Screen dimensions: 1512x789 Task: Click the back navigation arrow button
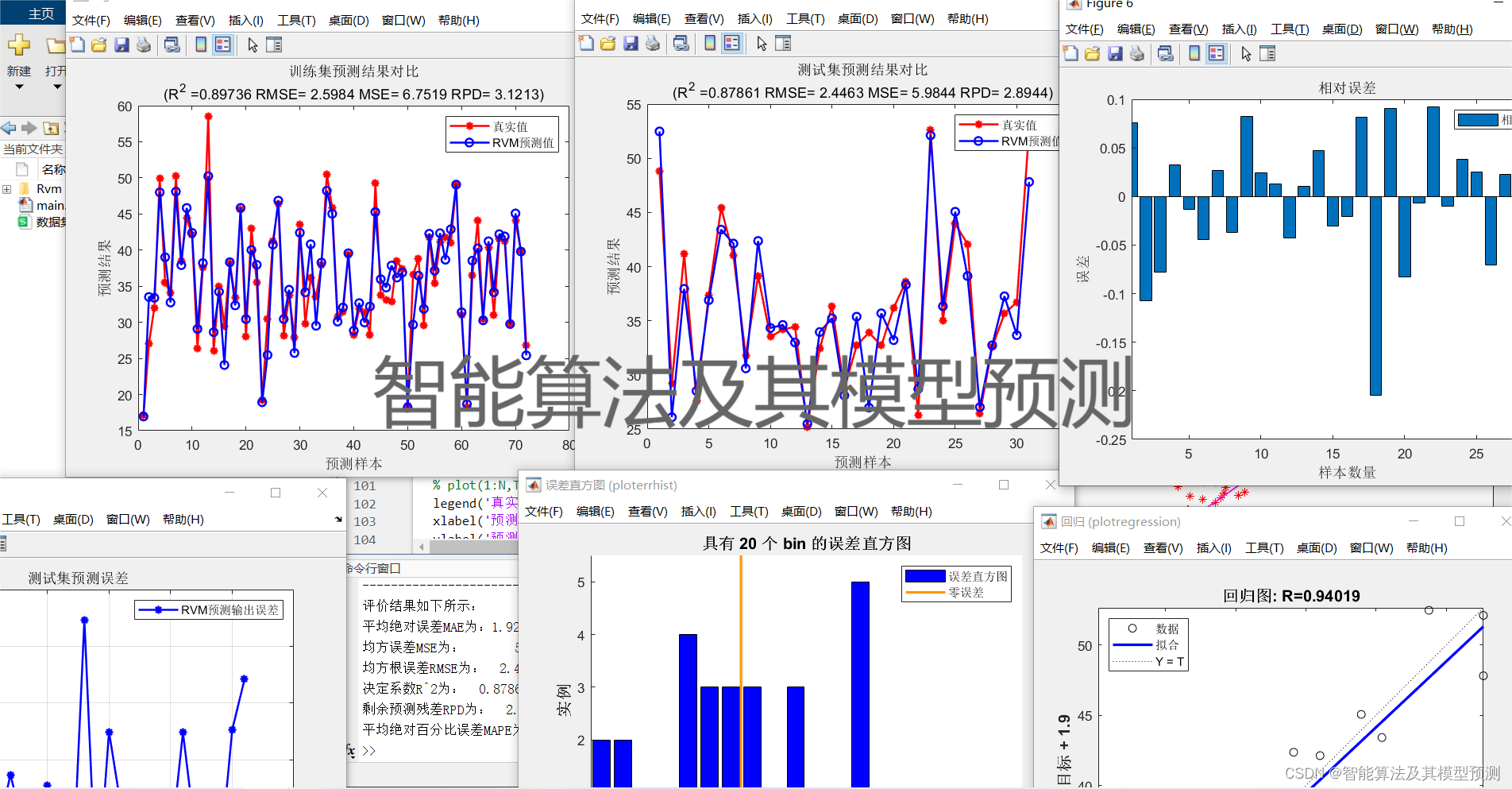pos(8,128)
